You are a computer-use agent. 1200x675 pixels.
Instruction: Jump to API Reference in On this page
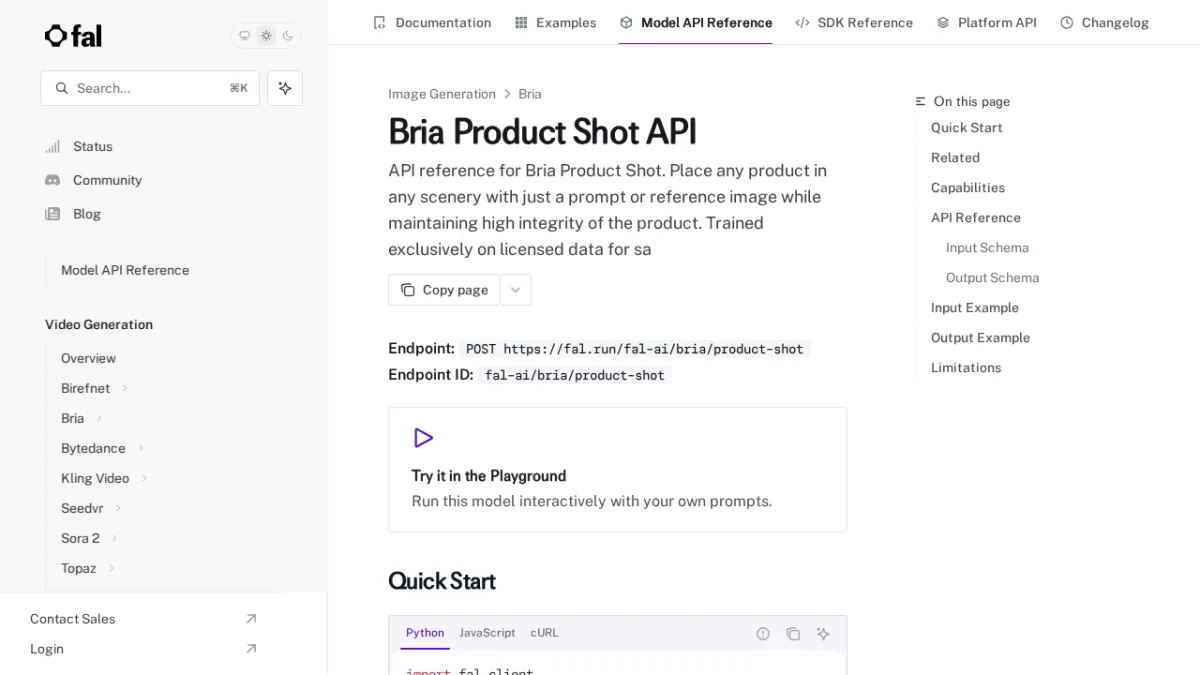976,218
